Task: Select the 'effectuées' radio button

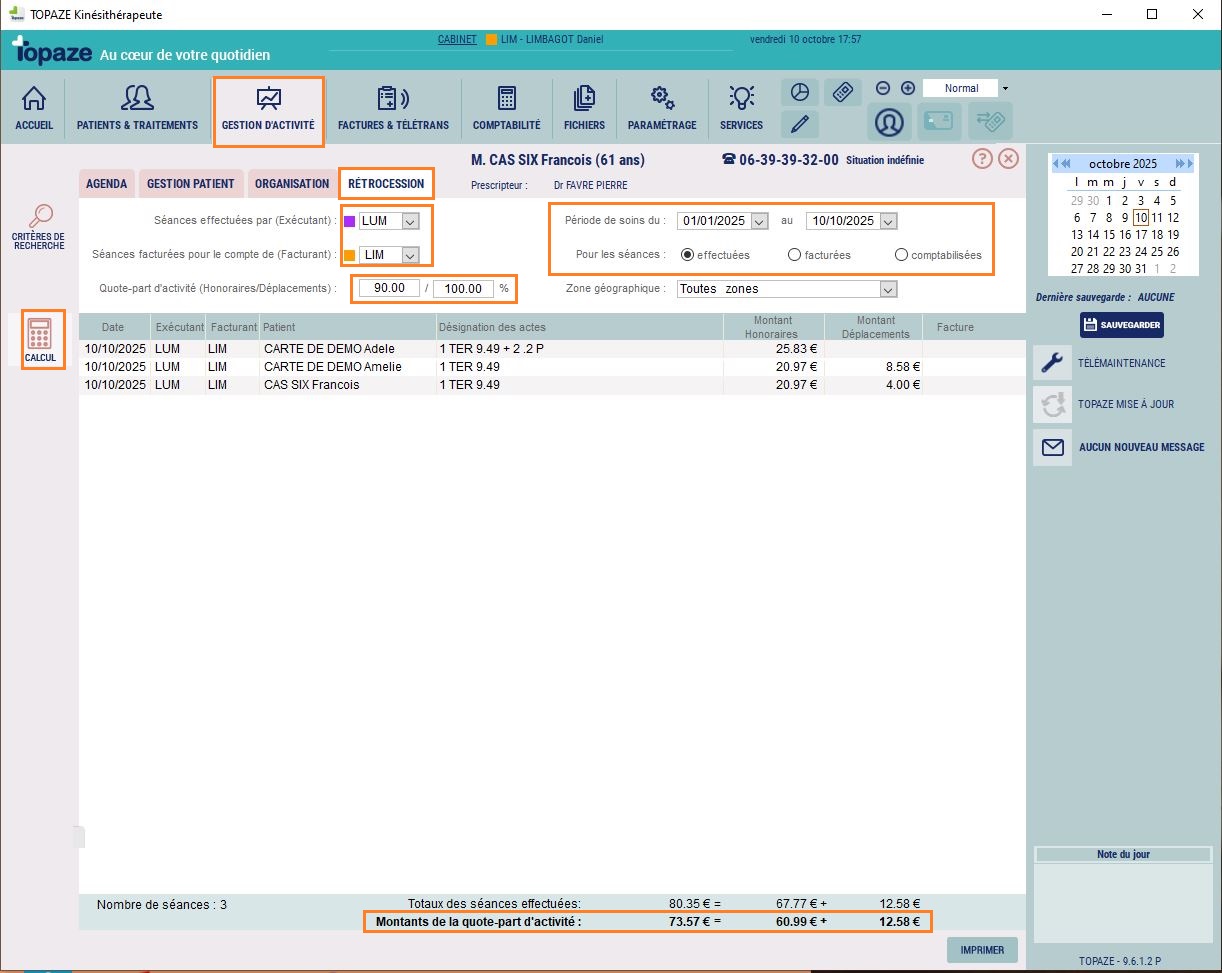Action: tap(687, 255)
